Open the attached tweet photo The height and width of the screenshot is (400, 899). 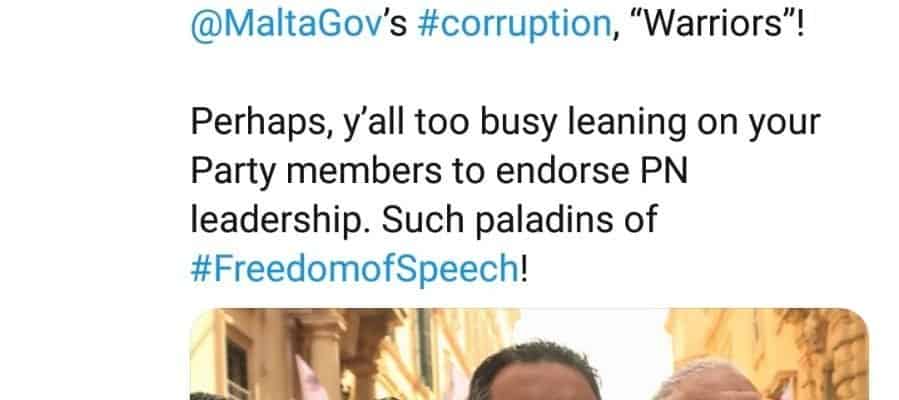(529, 354)
